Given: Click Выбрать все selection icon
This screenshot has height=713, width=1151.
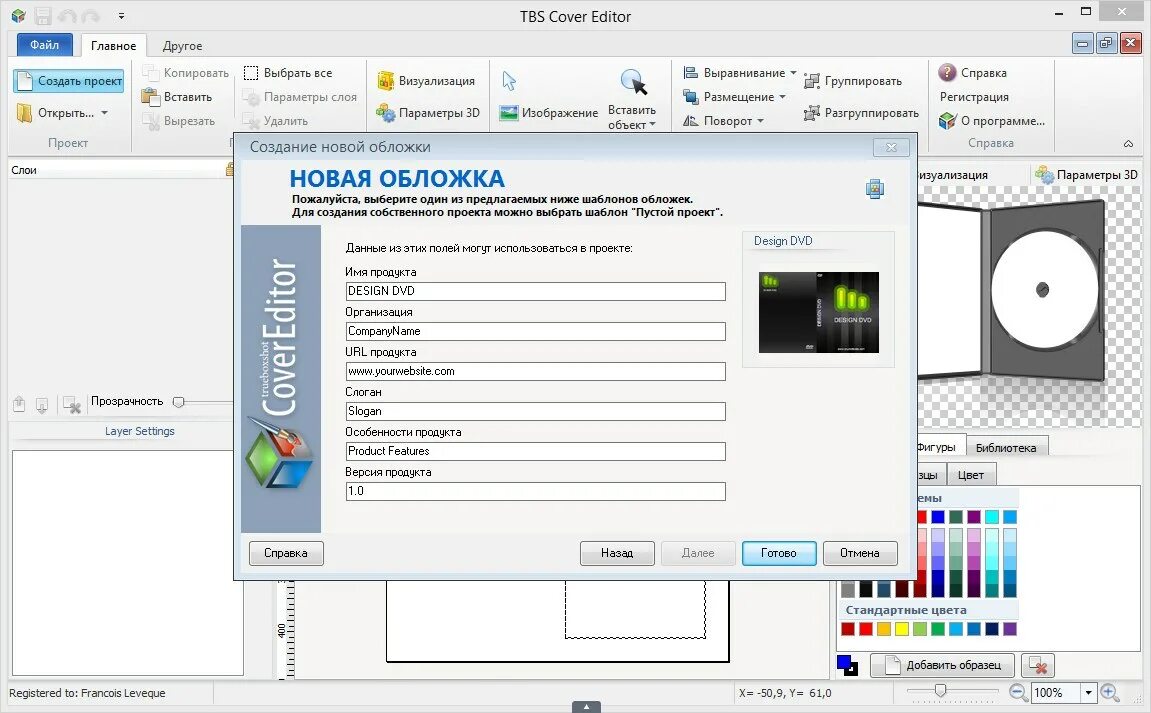Looking at the screenshot, I should click(251, 73).
